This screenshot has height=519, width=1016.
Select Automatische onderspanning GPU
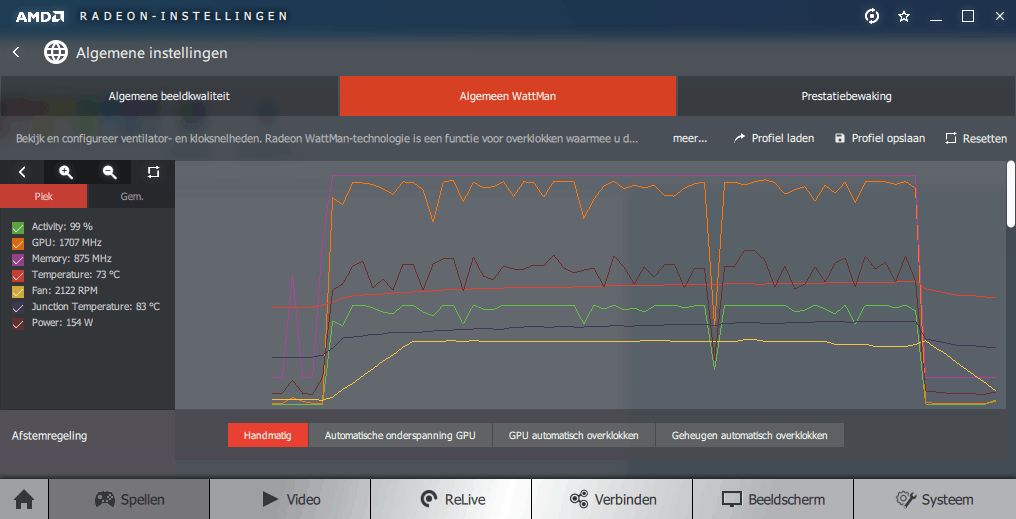coord(400,435)
